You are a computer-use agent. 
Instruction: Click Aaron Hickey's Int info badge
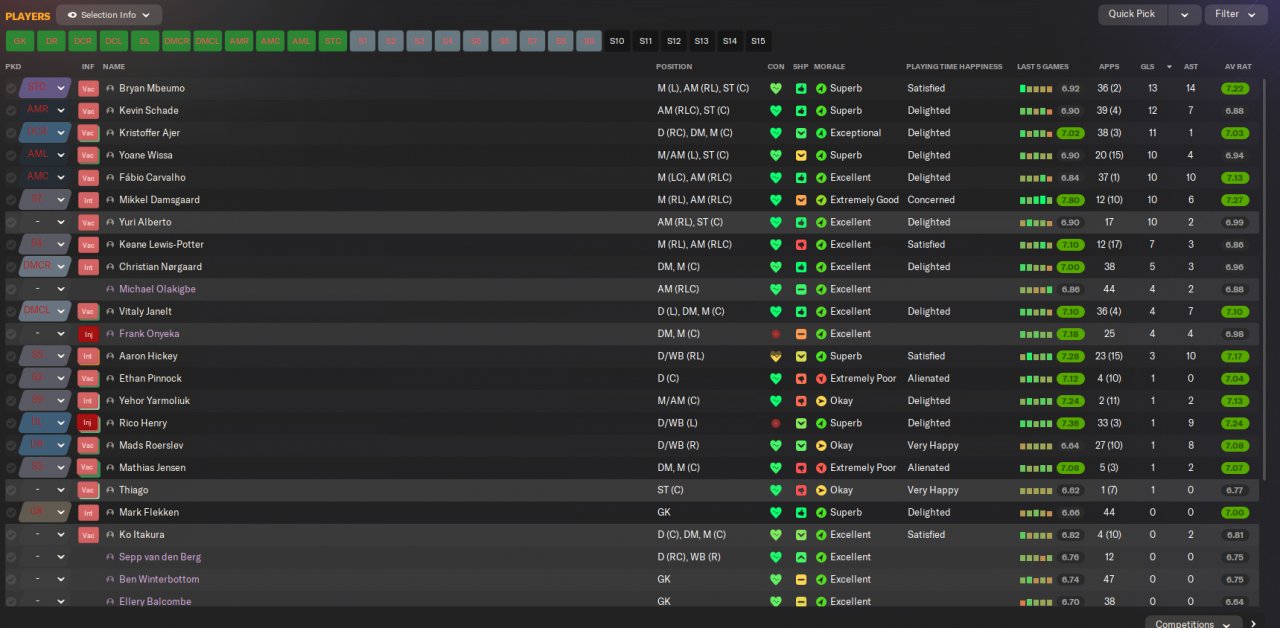88,356
